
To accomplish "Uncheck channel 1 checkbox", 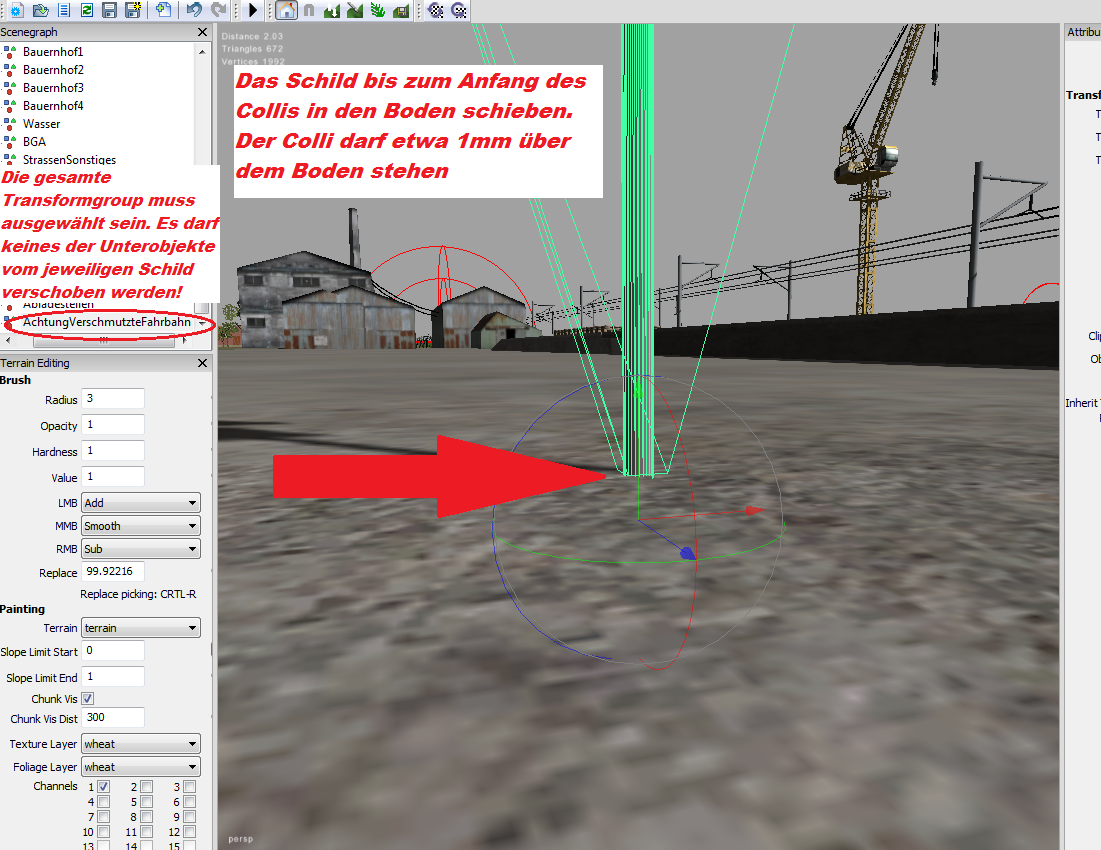I will [x=104, y=787].
